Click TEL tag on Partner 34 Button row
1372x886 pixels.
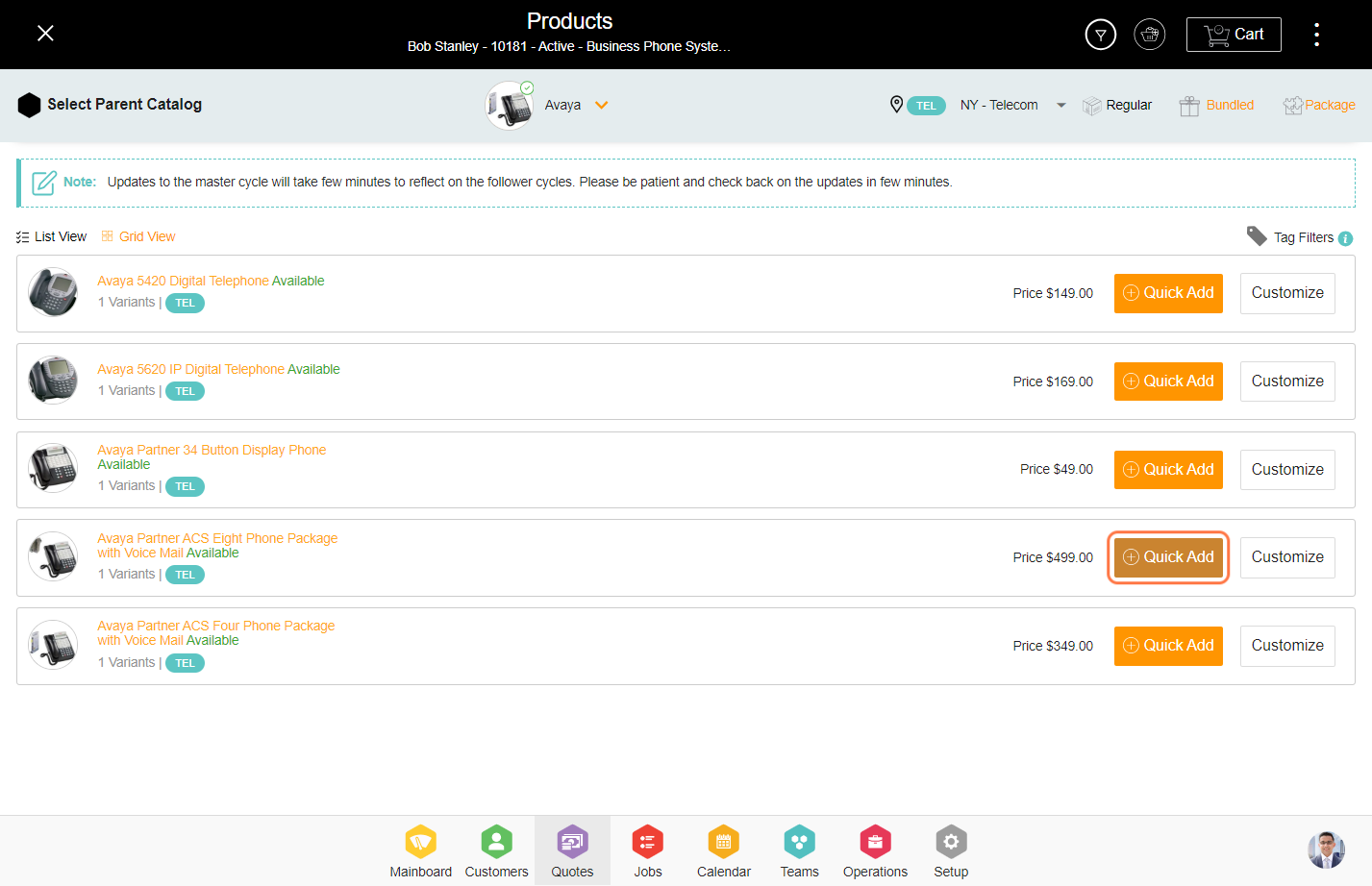pos(185,486)
